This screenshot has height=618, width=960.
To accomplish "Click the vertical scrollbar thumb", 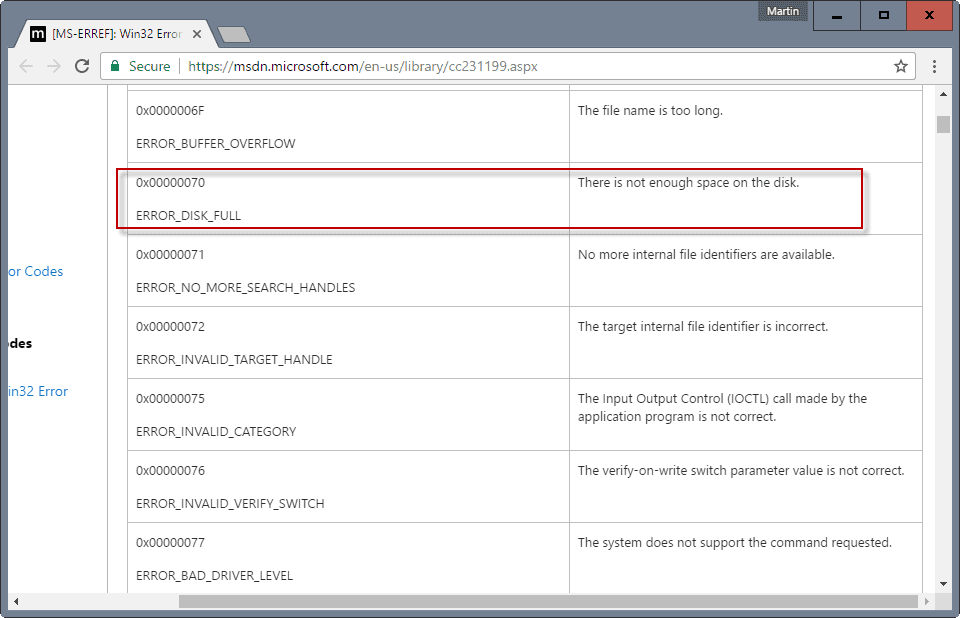I will tap(943, 124).
